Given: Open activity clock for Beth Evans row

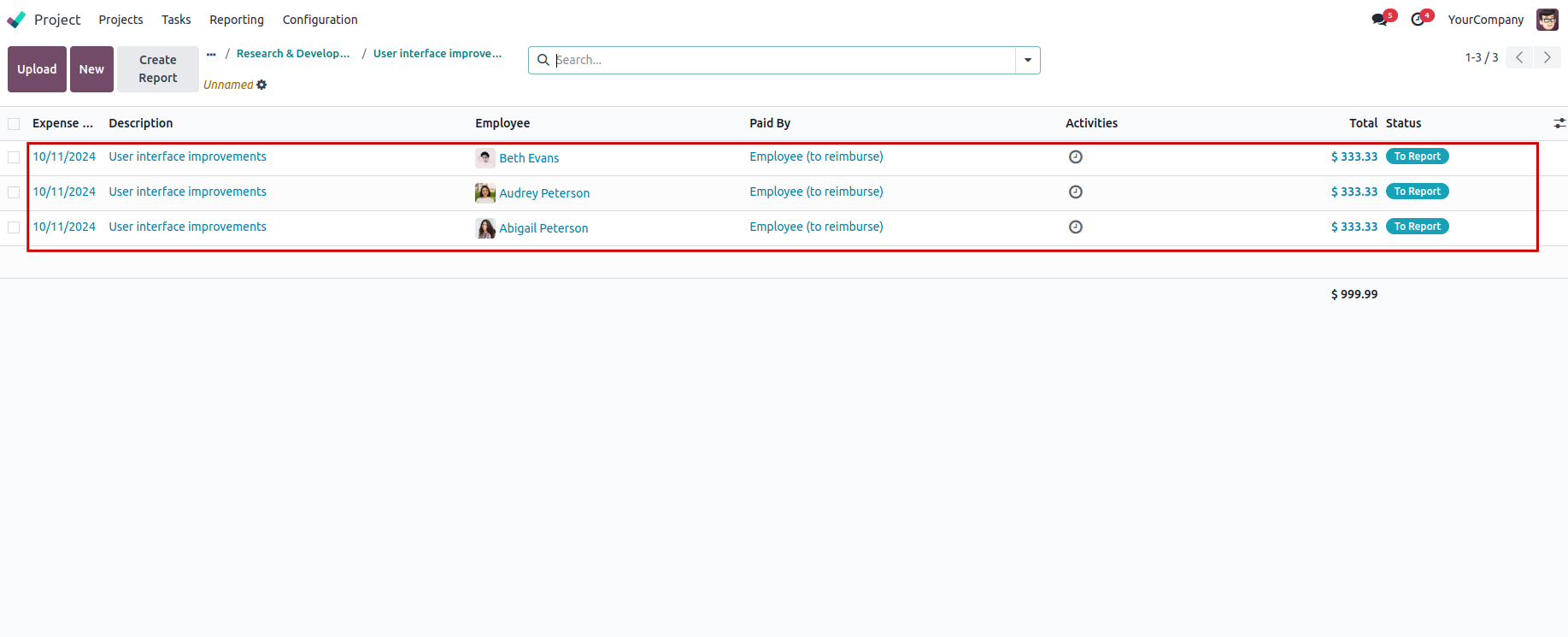Looking at the screenshot, I should tap(1076, 157).
